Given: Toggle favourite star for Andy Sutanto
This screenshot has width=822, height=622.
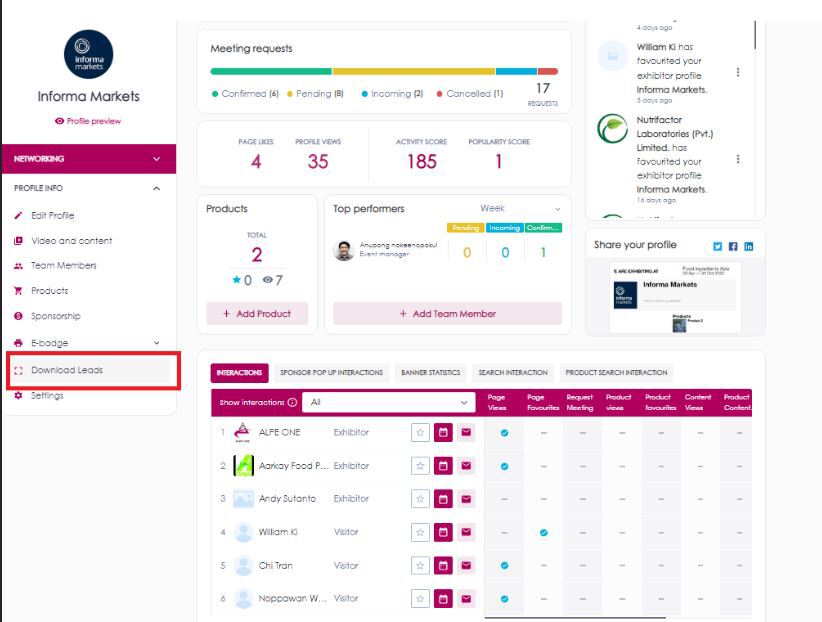Looking at the screenshot, I should [x=420, y=499].
